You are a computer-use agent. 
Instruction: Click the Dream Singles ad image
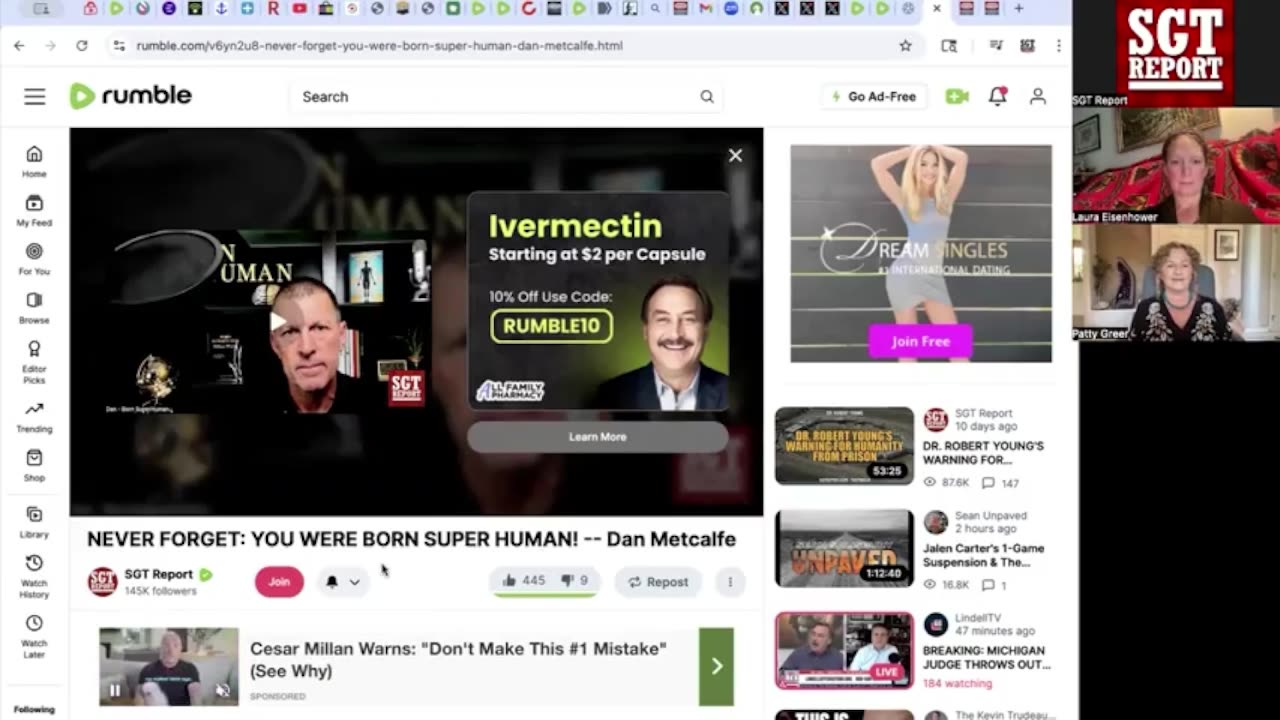click(920, 253)
